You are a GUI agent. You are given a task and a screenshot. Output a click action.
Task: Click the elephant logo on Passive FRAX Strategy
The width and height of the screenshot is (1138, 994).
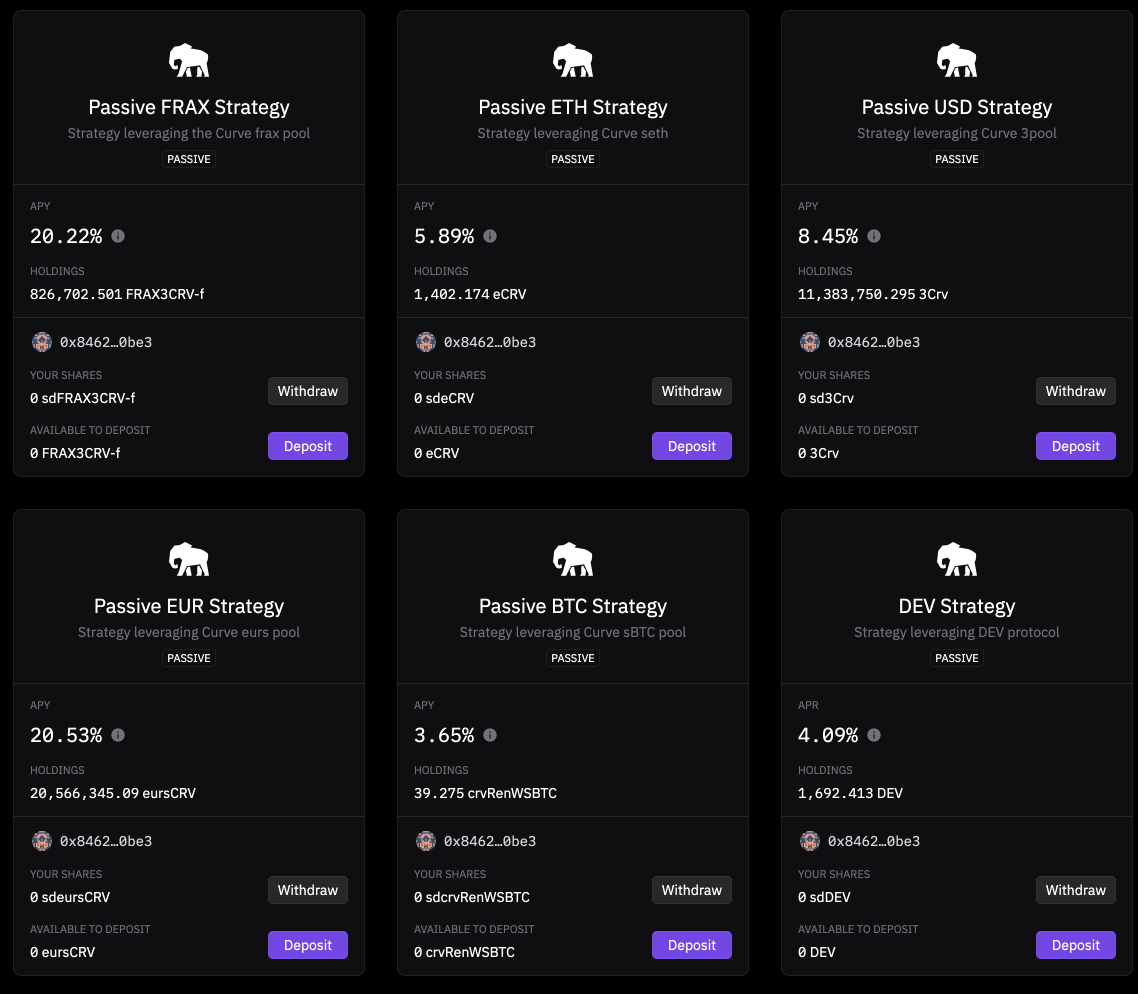point(189,61)
